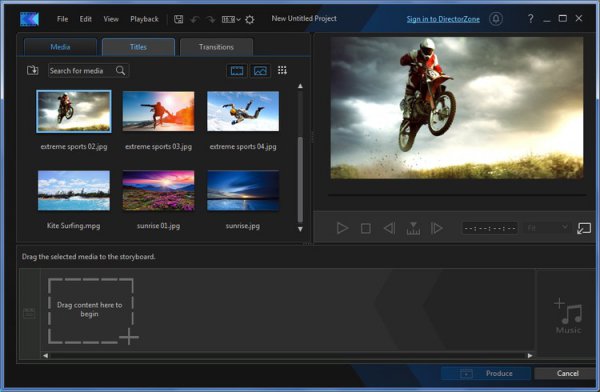Save the project with the disk icon
This screenshot has height=392, width=600.
point(178,19)
